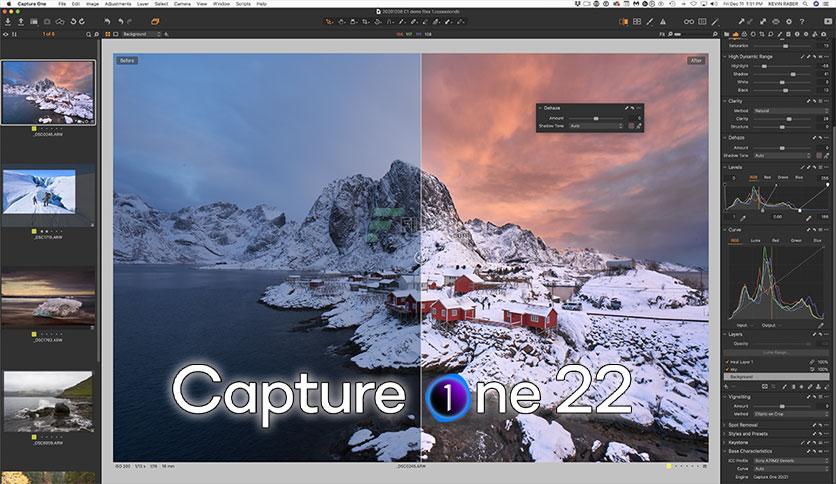This screenshot has height=484, width=836.
Task: Toggle the exposure warning triangle icon
Action: [663, 22]
